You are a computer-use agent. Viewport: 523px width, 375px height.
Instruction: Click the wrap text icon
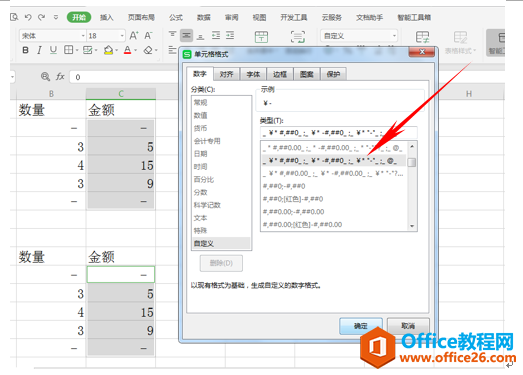[x=298, y=36]
